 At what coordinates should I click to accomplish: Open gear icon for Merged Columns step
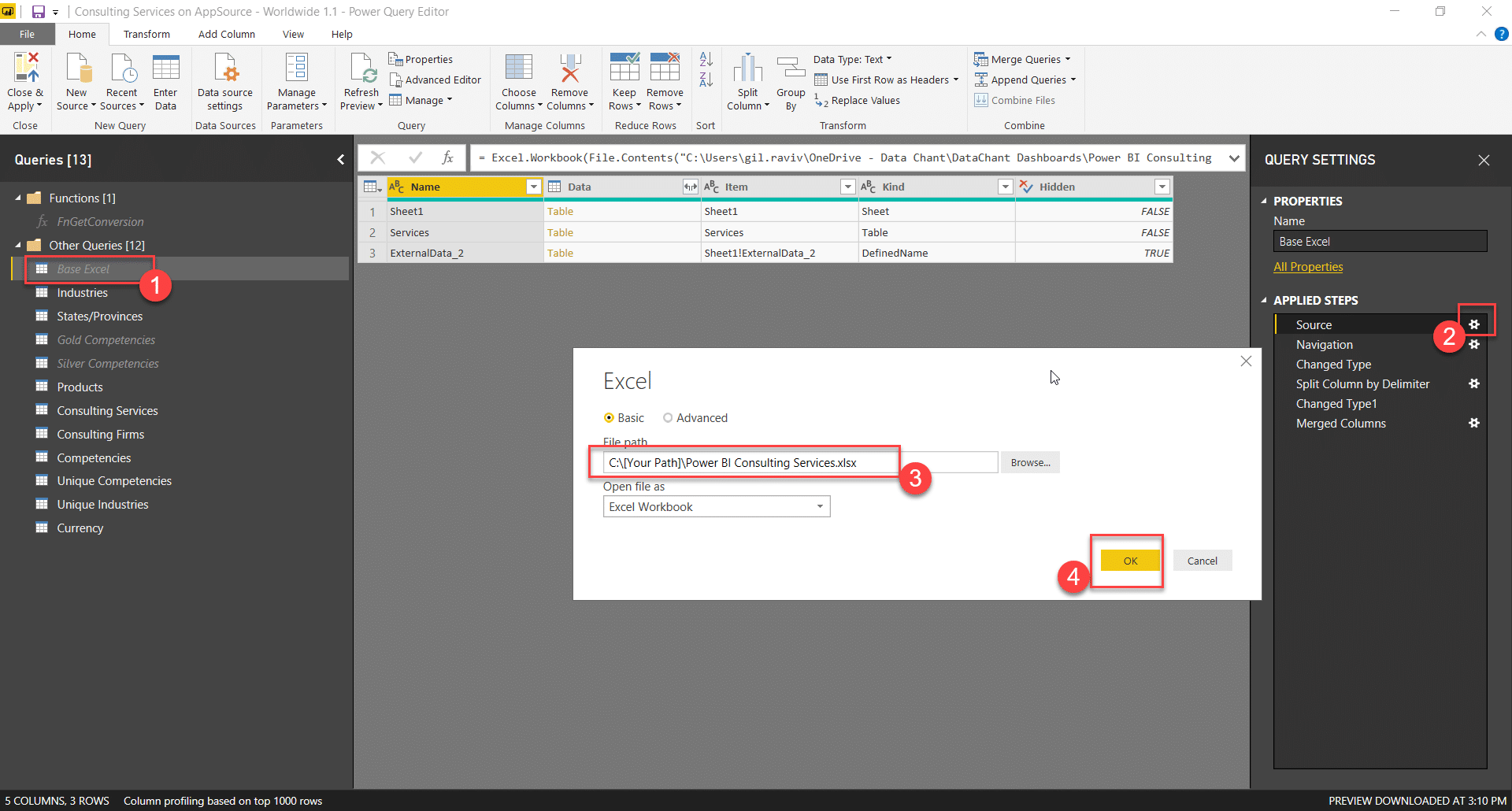(1474, 423)
